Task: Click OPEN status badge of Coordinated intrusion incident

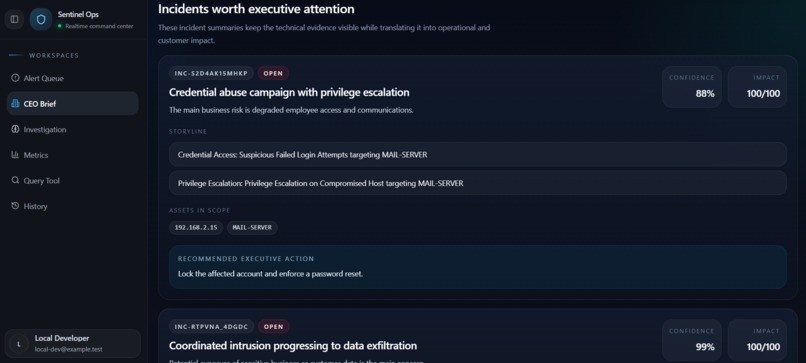Action: tap(273, 326)
